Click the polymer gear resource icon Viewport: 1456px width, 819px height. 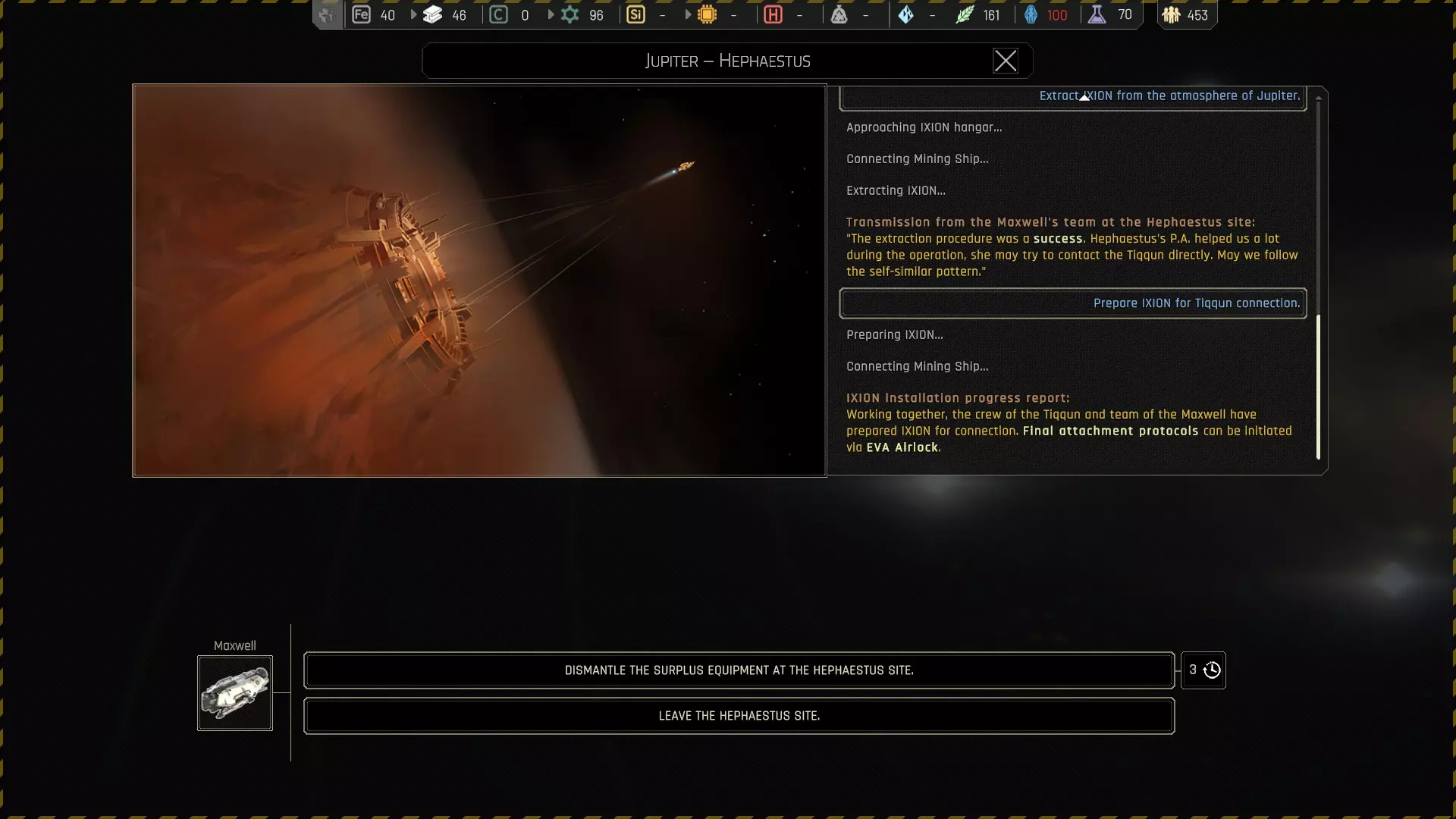[570, 15]
